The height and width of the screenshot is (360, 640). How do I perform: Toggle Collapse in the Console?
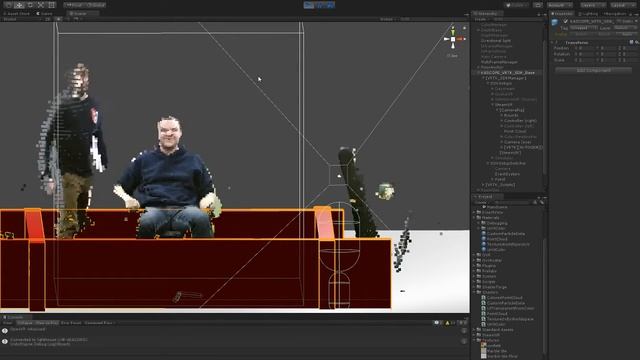tap(24, 323)
